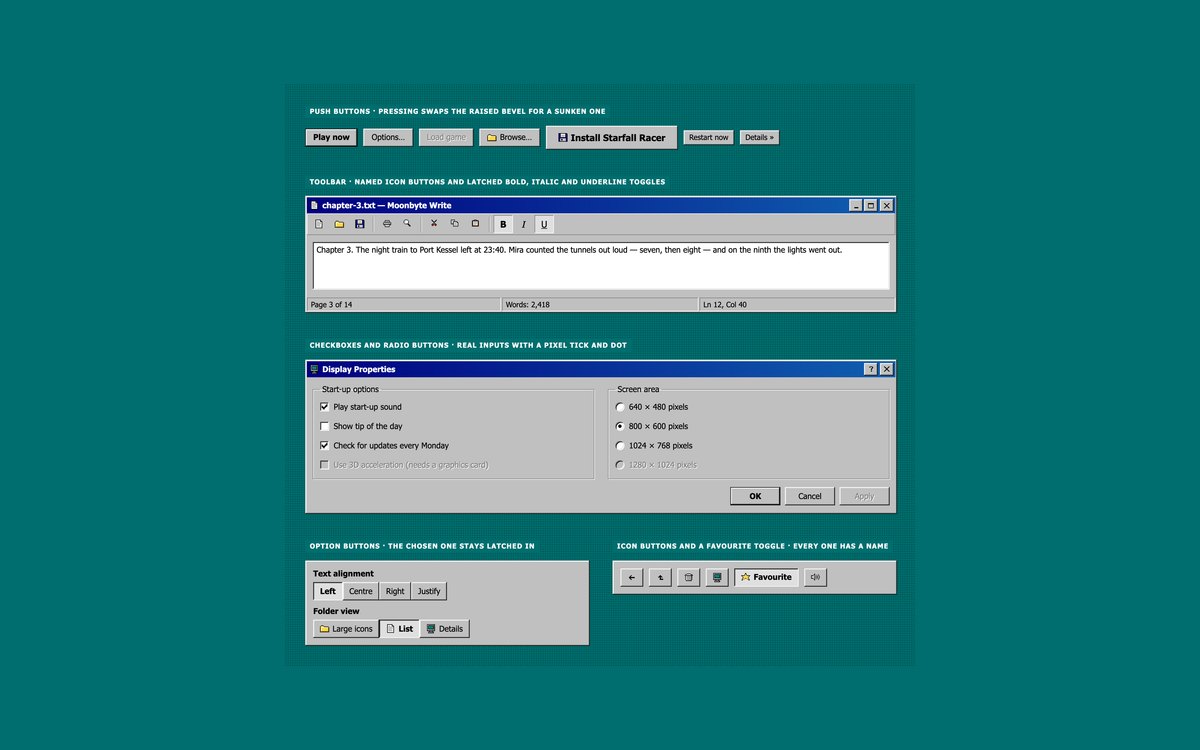
Task: Set text alignment to Centre
Action: (361, 591)
